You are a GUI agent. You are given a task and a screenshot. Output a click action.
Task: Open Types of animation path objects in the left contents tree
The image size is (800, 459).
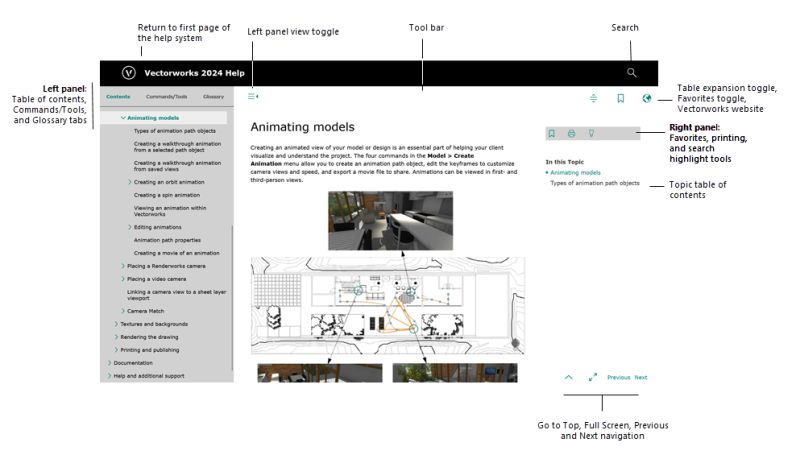pyautogui.click(x=174, y=131)
